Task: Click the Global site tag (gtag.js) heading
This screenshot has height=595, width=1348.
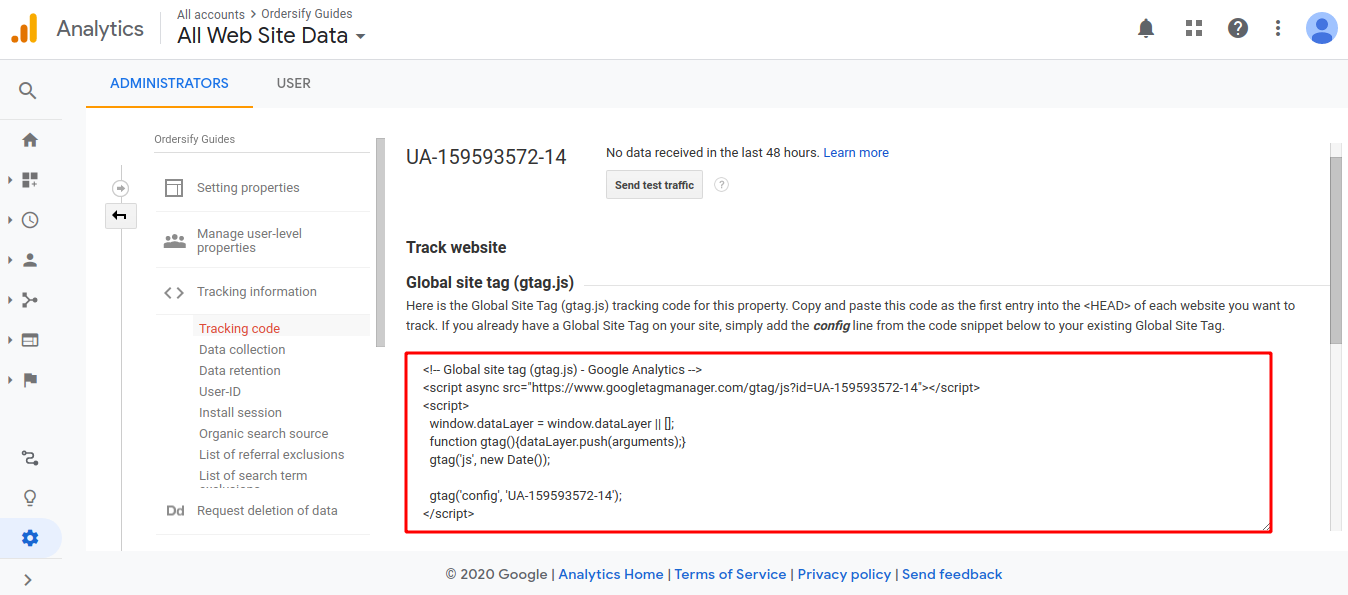Action: pyautogui.click(x=490, y=283)
